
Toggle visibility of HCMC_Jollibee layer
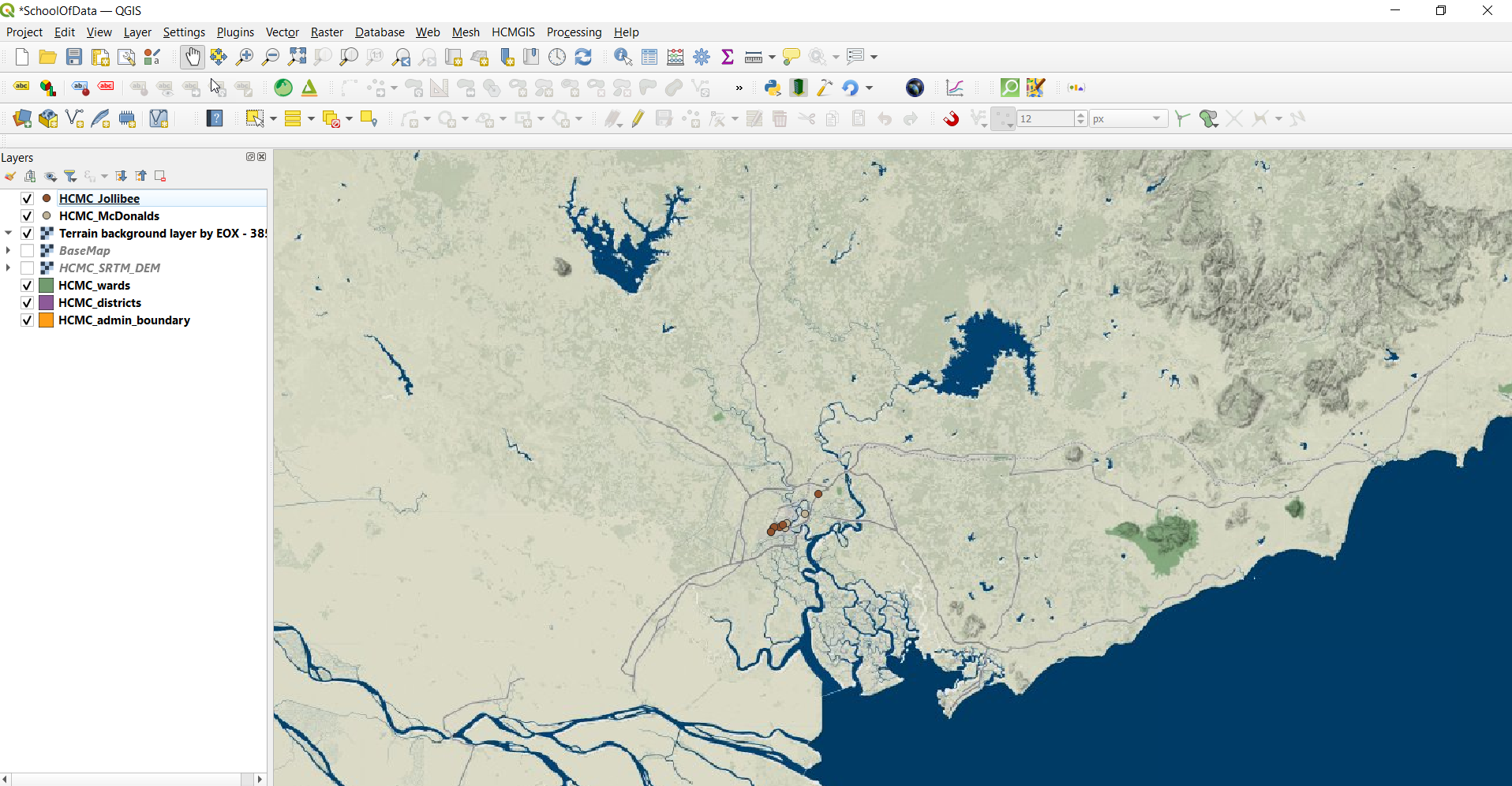28,199
